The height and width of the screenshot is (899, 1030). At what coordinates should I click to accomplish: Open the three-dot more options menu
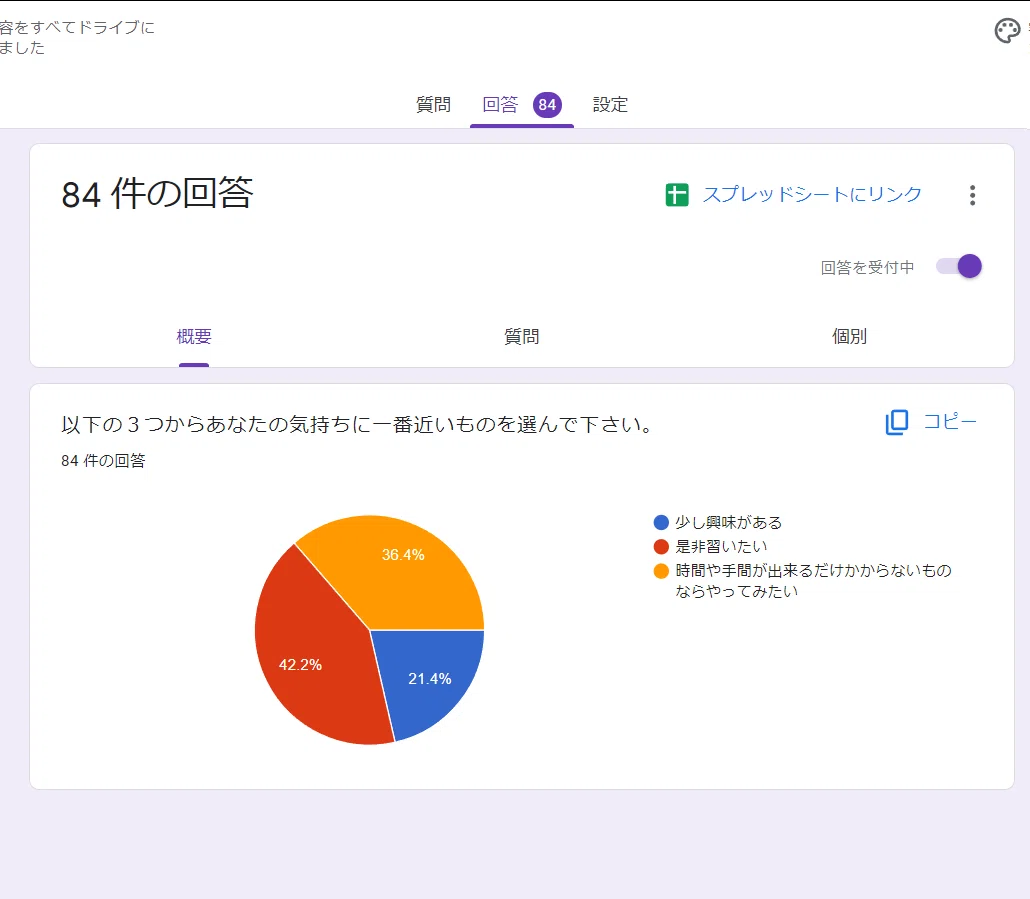[972, 195]
